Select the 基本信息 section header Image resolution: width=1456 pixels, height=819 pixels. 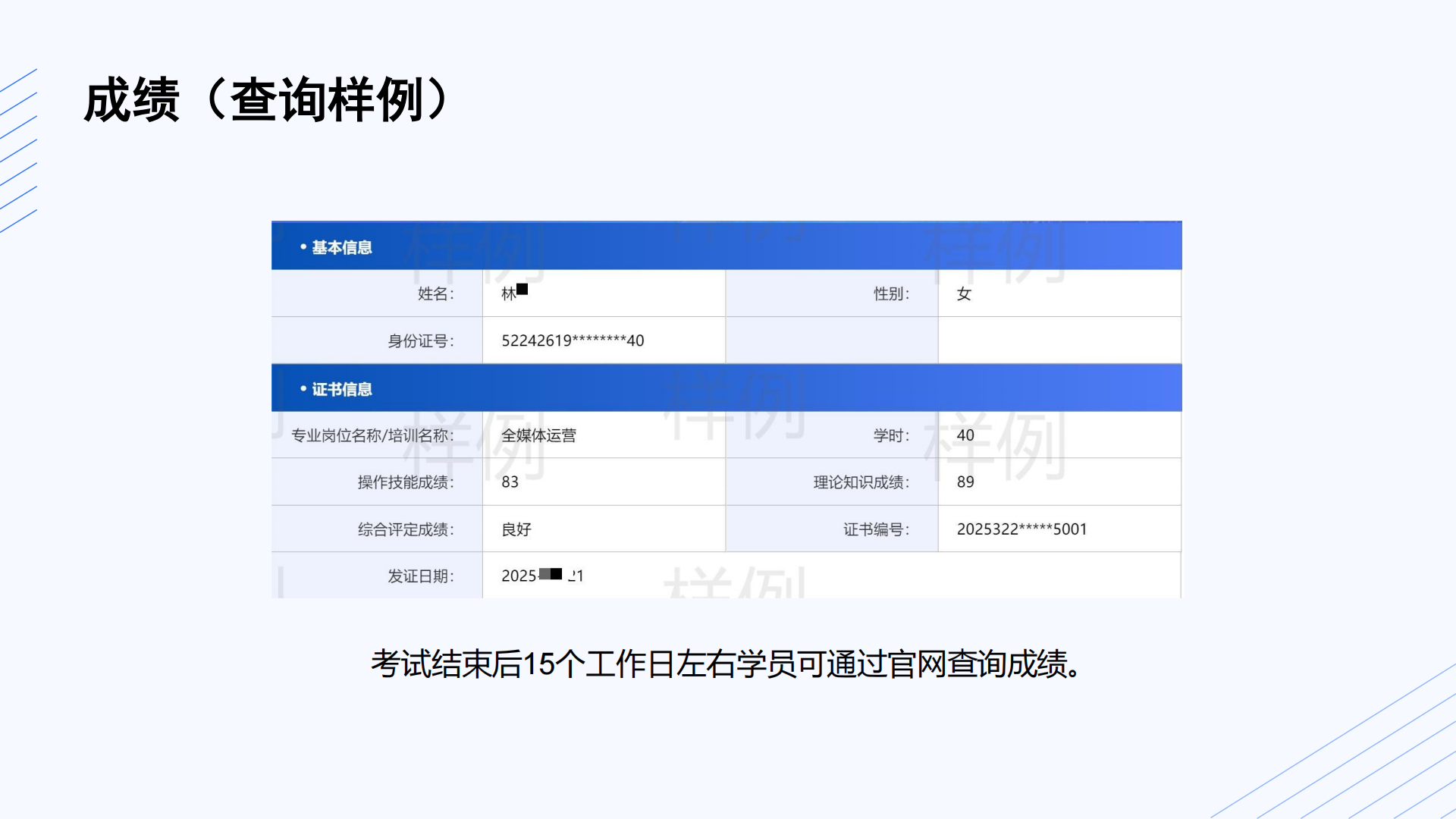[726, 246]
